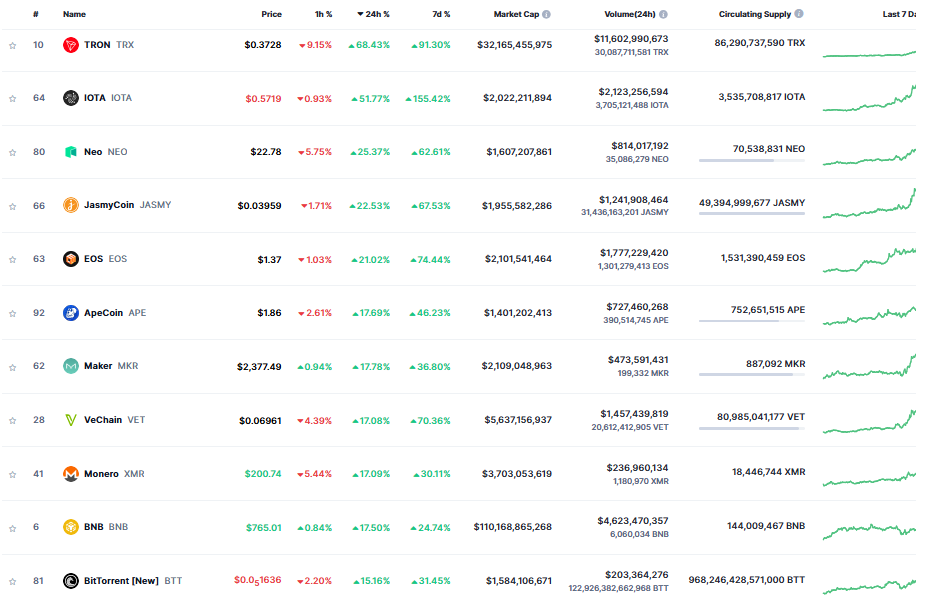
Task: Toggle the watchlist star for IOTA
Action: click(12, 99)
